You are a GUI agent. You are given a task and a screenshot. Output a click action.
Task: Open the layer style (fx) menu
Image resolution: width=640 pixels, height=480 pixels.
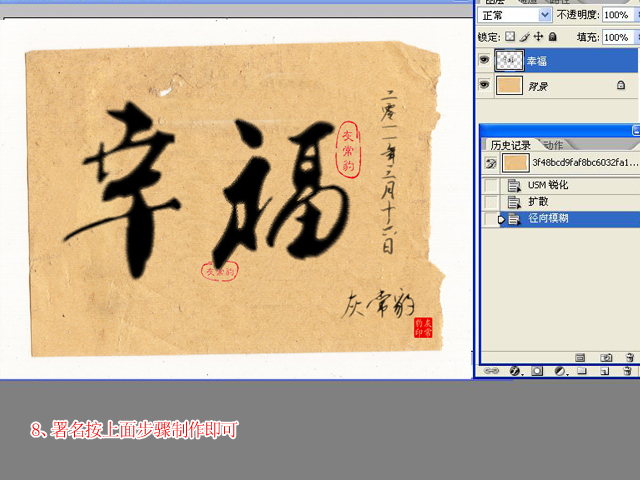[x=515, y=370]
